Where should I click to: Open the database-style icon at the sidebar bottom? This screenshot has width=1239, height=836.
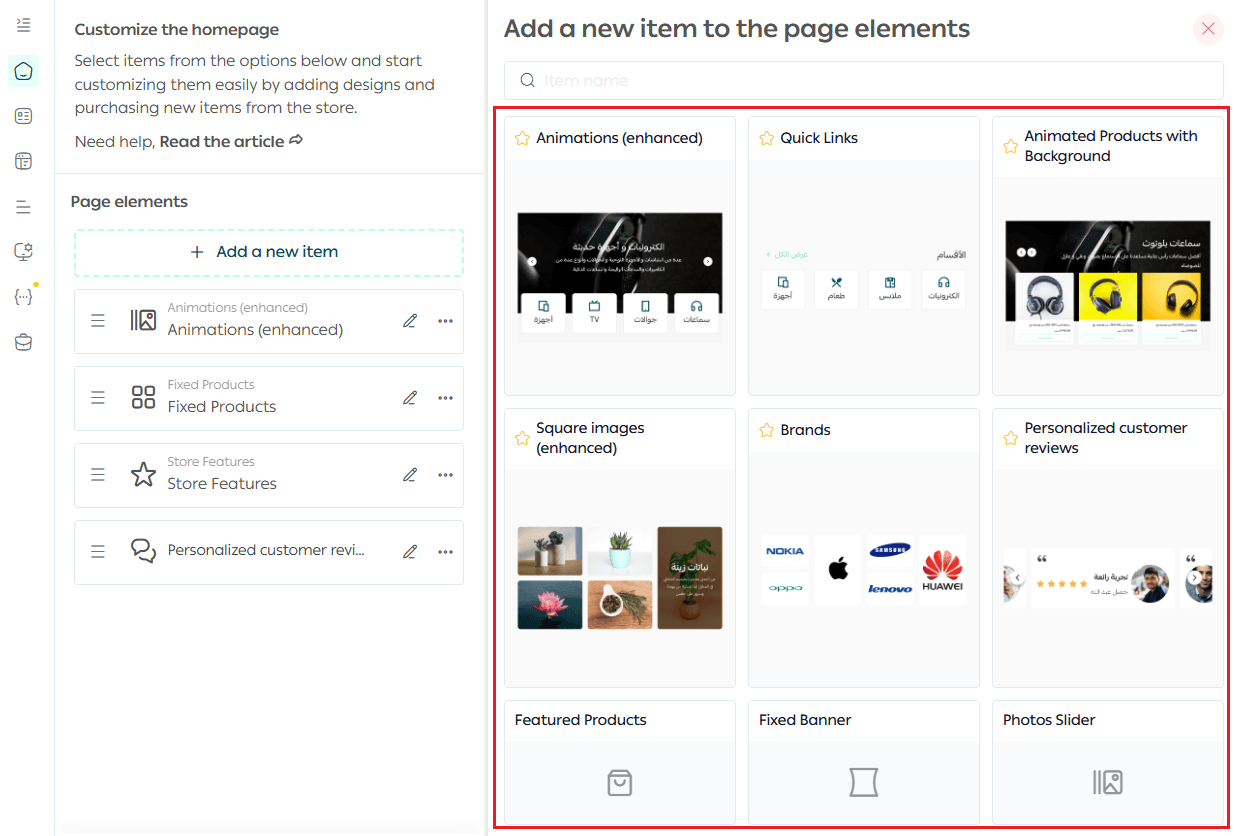pos(24,343)
